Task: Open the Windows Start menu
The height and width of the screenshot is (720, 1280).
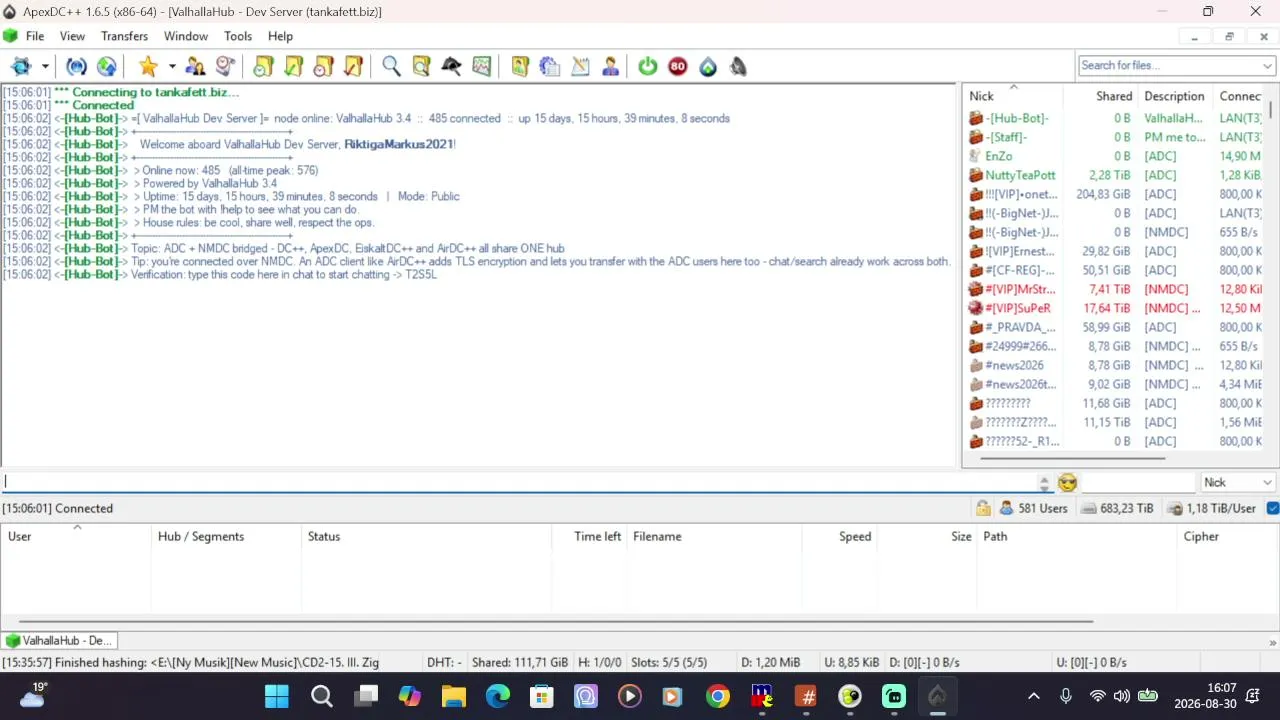Action: pyautogui.click(x=277, y=696)
